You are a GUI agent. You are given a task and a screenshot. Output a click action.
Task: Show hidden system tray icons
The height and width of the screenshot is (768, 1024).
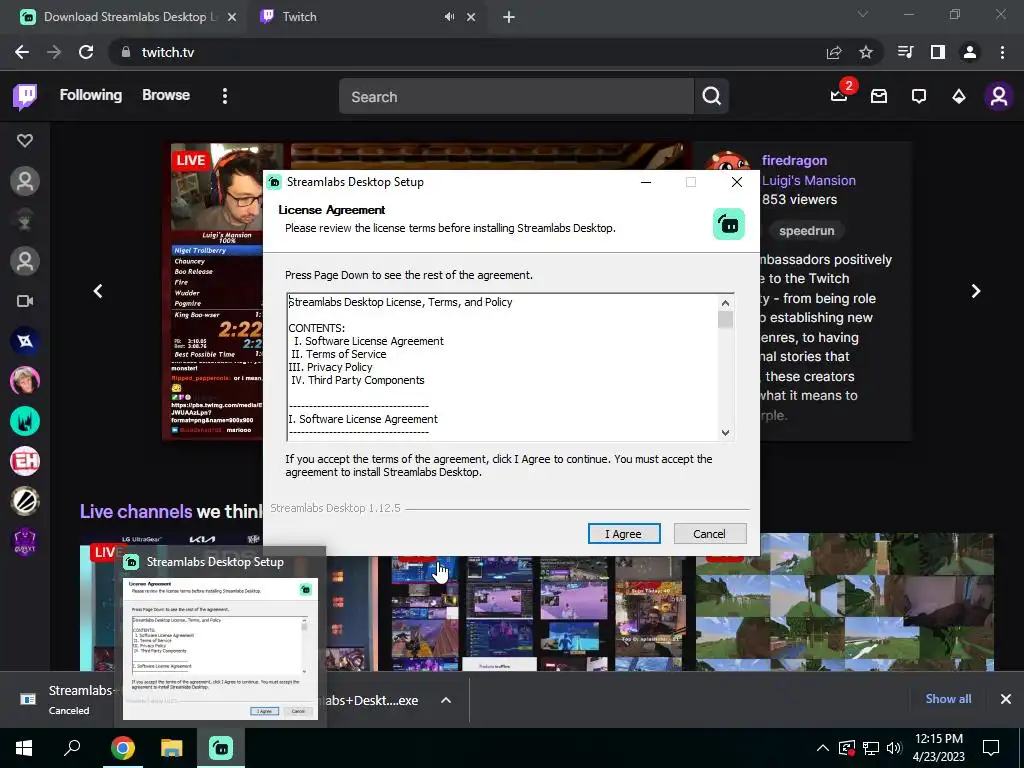point(823,748)
